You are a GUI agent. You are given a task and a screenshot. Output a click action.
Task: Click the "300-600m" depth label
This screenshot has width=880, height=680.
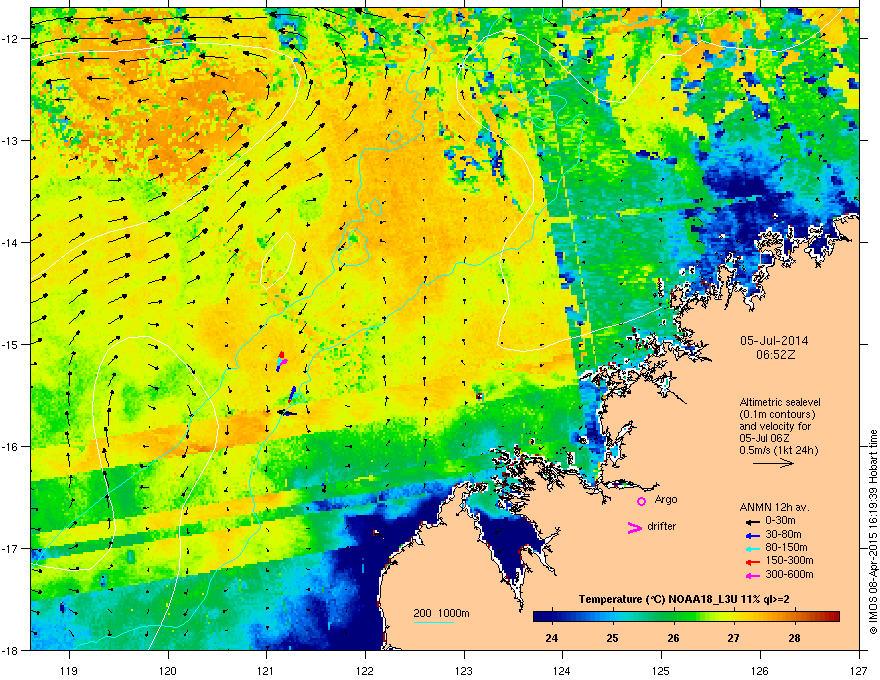tap(789, 575)
